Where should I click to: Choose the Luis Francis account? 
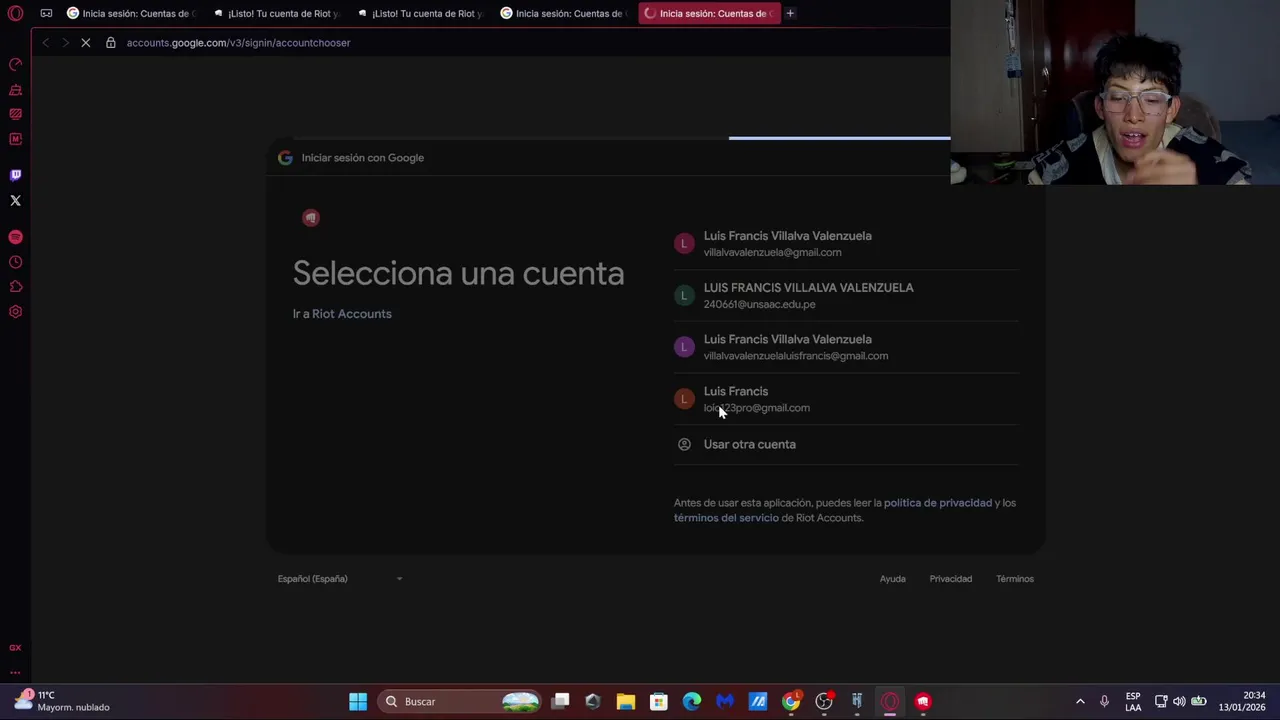click(x=846, y=399)
